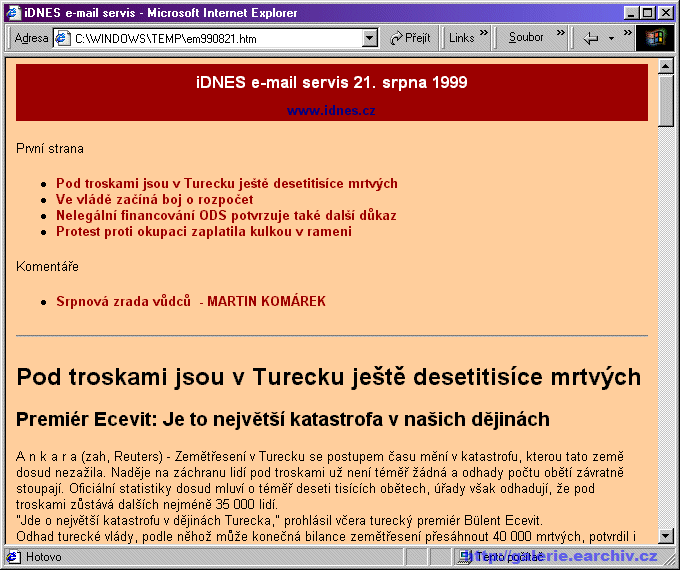Click the Hotovo status text

44,557
